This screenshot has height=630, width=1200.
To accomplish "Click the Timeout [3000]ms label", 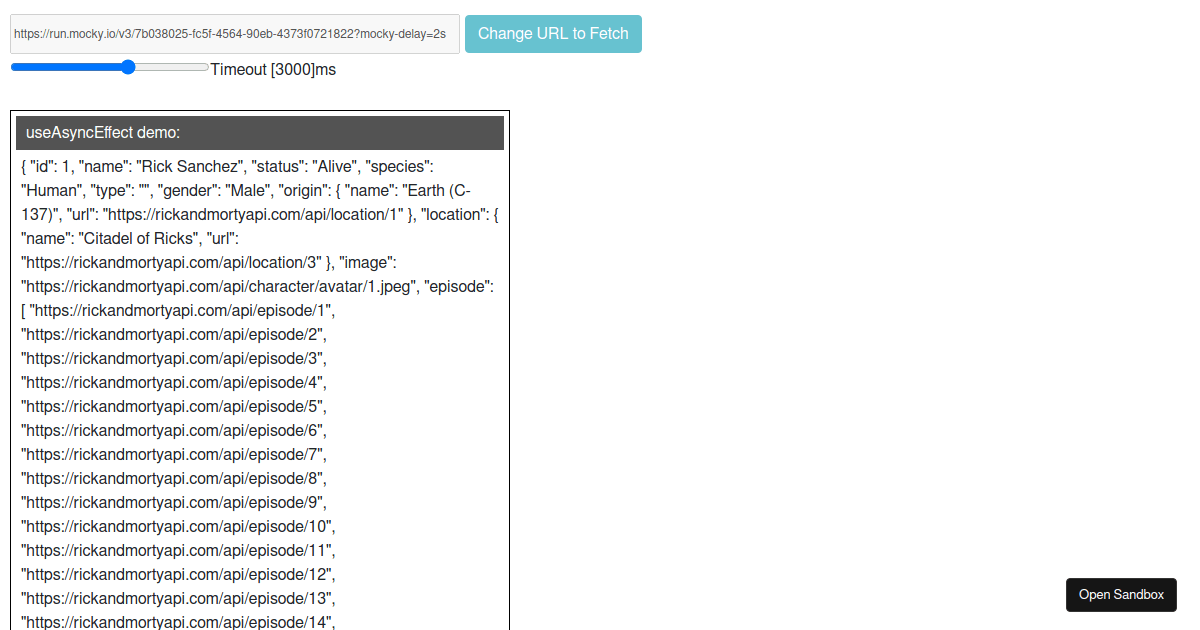I will tap(273, 69).
